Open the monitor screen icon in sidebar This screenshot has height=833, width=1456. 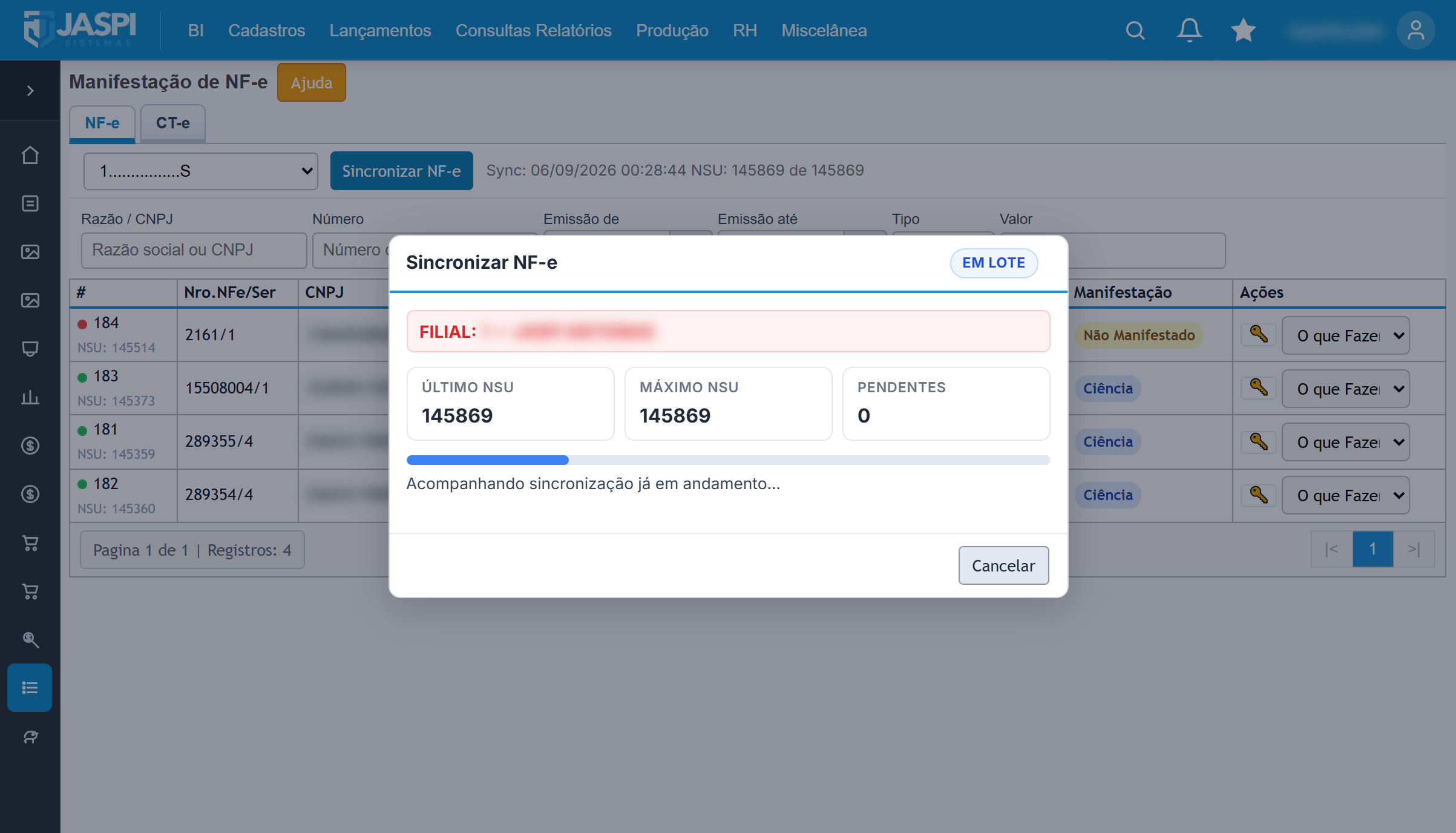coord(30,349)
